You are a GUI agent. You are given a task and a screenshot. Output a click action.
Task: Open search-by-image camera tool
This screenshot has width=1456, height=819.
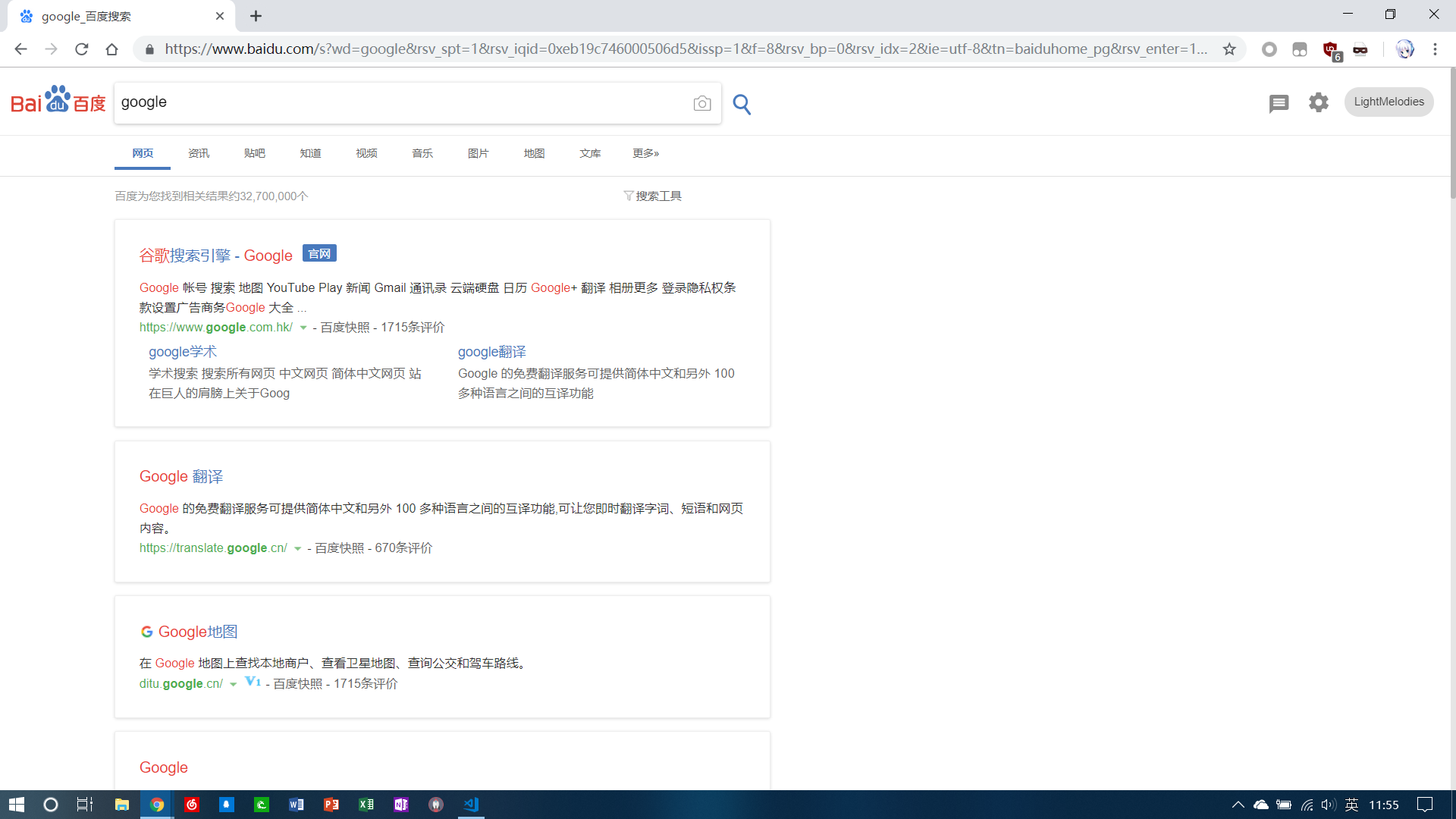pyautogui.click(x=701, y=104)
